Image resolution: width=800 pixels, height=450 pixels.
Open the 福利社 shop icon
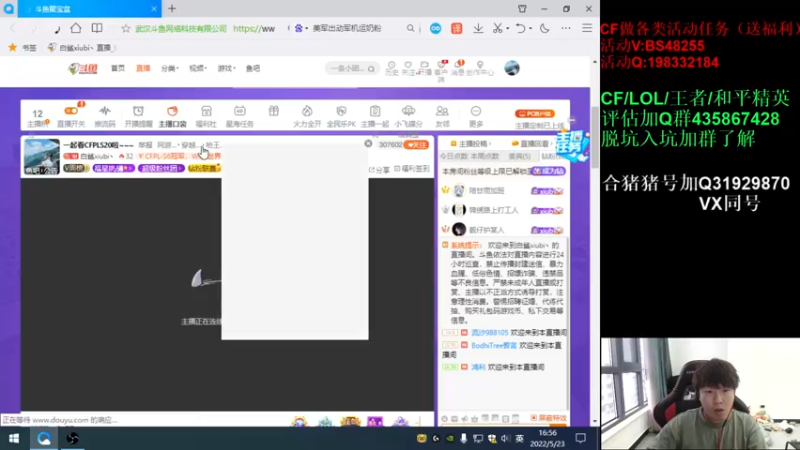(206, 116)
